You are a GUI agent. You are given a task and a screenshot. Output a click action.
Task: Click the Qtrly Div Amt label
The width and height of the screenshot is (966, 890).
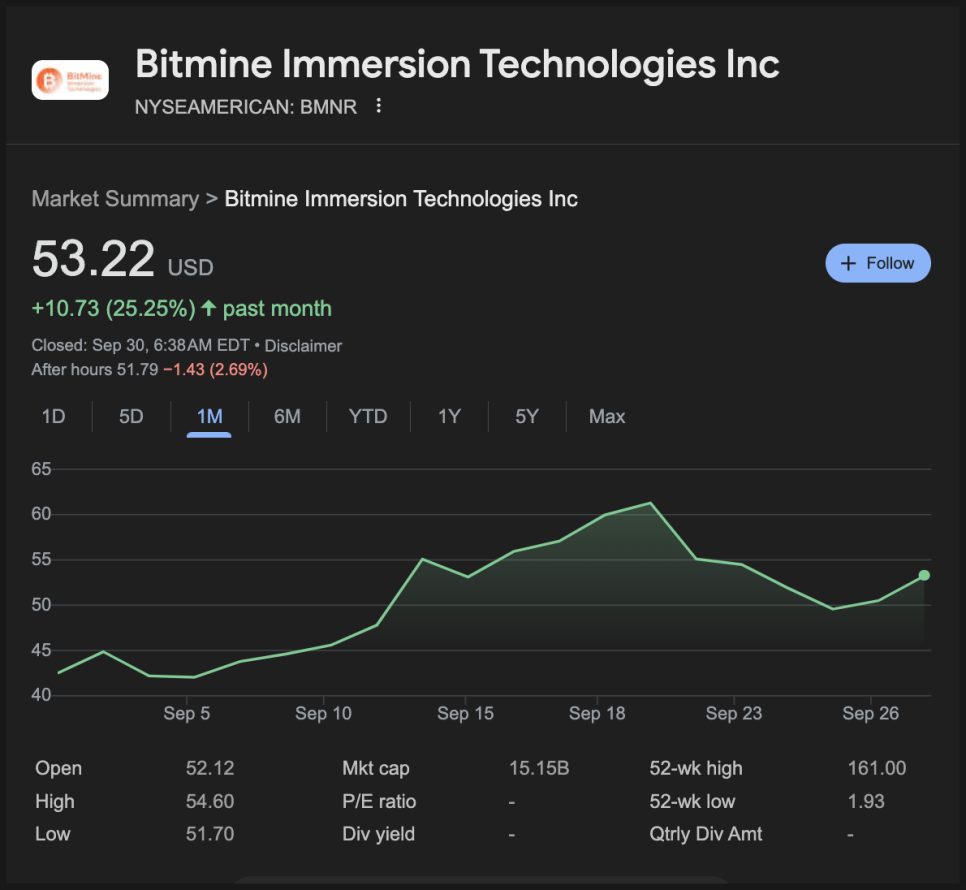[x=705, y=834]
